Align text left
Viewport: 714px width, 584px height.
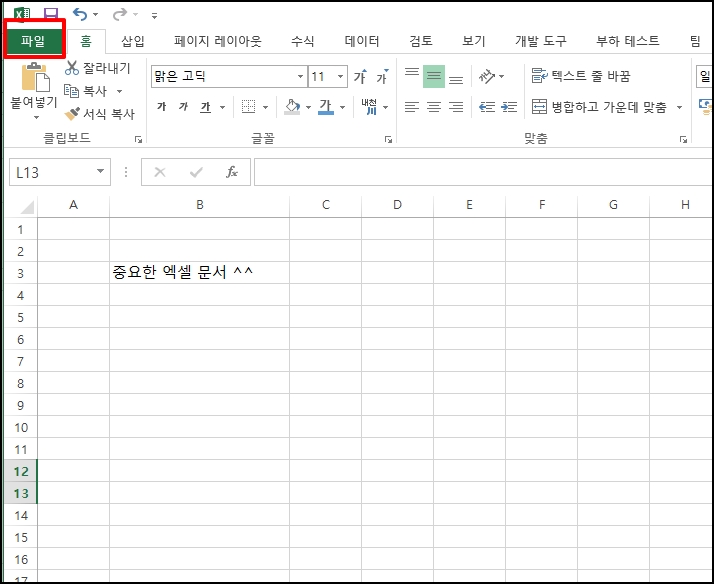(412, 107)
